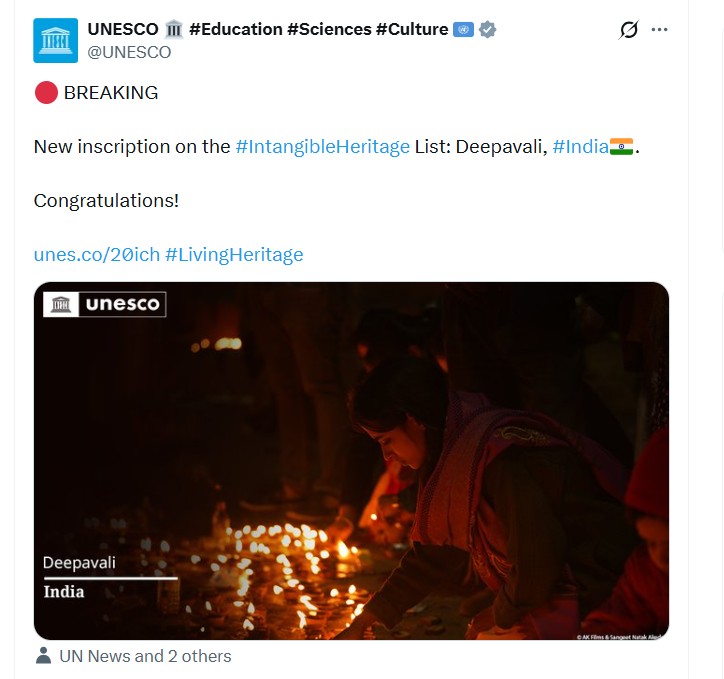This screenshot has width=724, height=679.
Task: Open the #IntangibleHeritage hashtag
Action: (322, 146)
